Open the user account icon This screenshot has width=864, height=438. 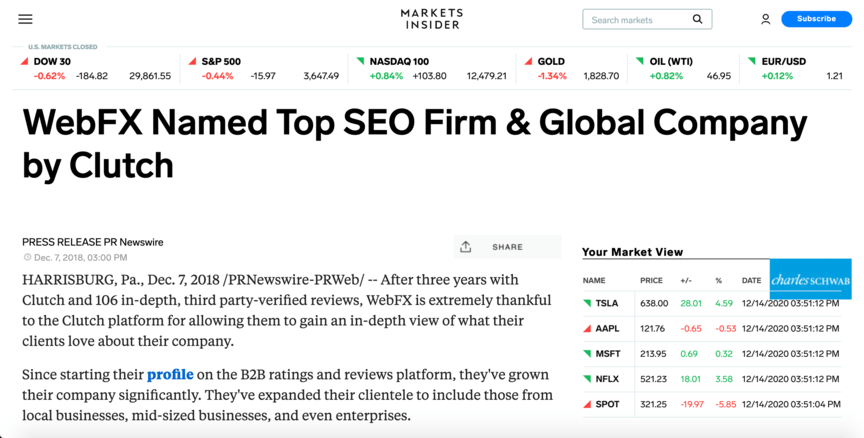tap(765, 19)
